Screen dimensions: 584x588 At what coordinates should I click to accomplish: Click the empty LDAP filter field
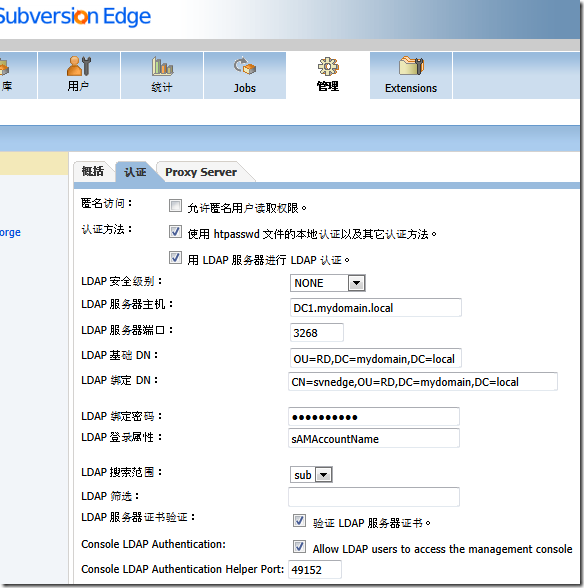point(374,497)
